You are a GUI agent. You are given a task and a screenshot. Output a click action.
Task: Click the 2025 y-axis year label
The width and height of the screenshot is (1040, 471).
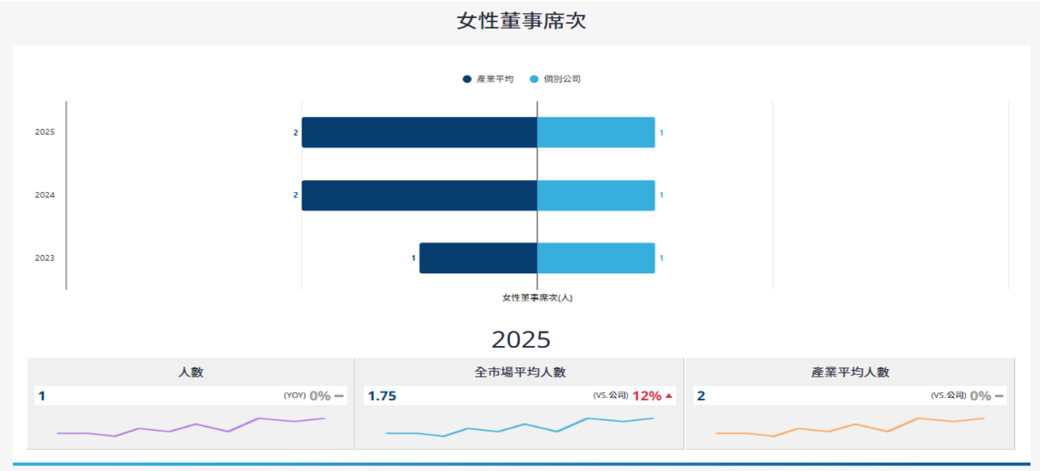[45, 132]
